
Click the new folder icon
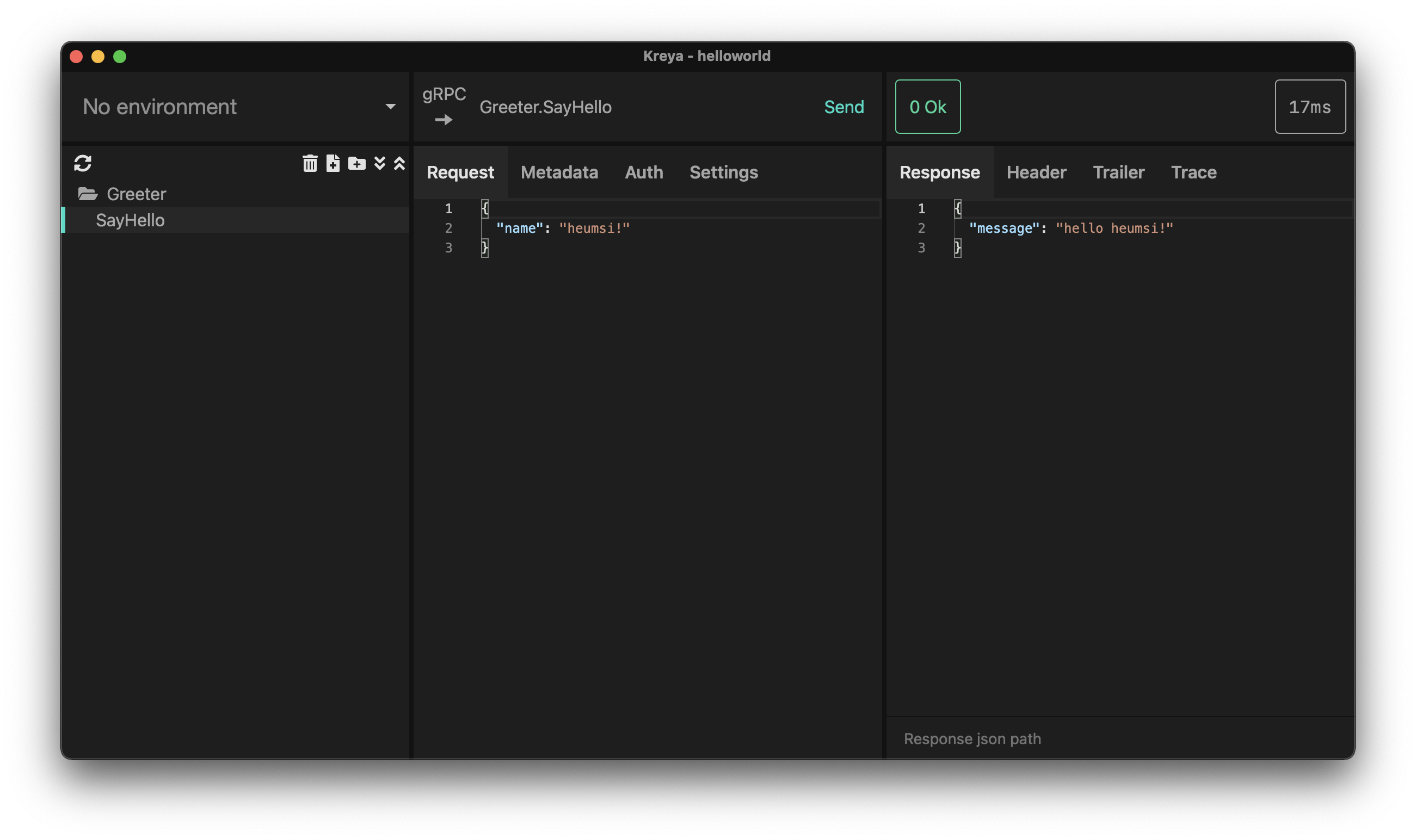356,164
